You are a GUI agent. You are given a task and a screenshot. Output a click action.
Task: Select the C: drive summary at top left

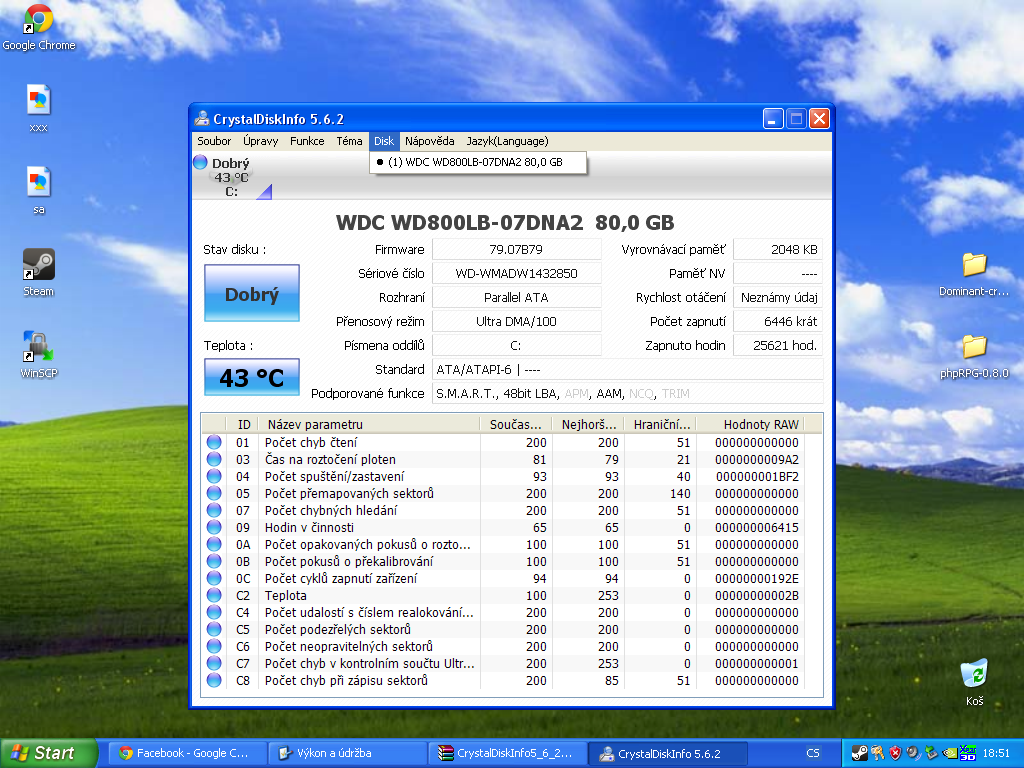[232, 177]
